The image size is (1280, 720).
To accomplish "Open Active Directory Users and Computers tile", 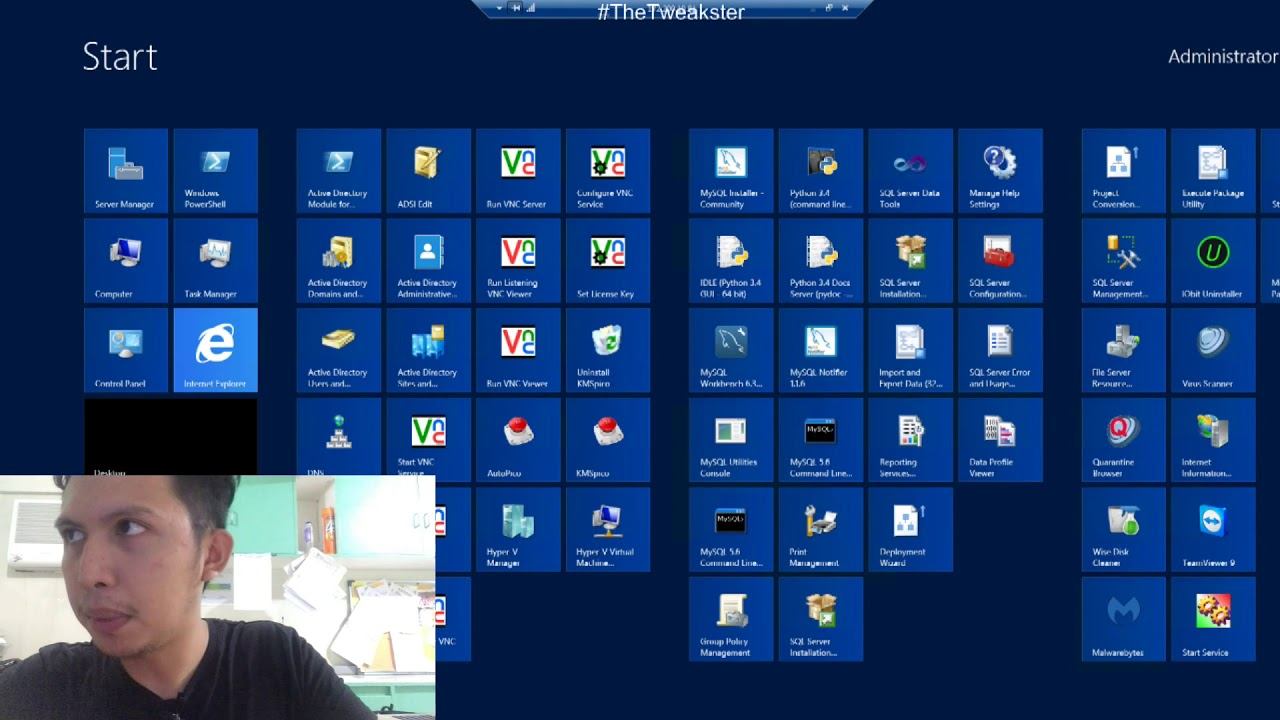I will click(339, 350).
